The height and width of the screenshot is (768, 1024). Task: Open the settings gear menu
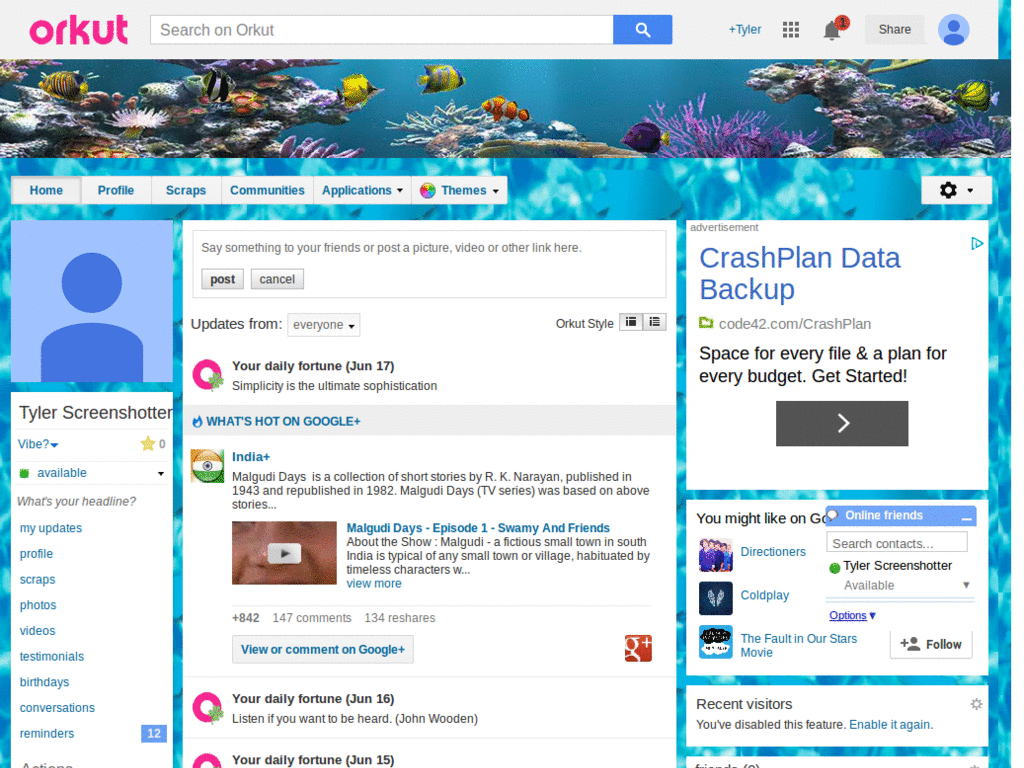click(956, 190)
